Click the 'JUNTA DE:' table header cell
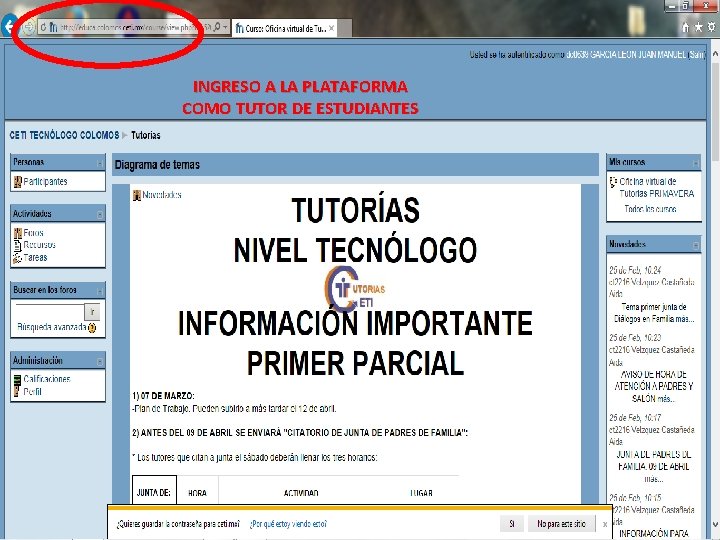Screen dimensions: 720x540 point(154,492)
